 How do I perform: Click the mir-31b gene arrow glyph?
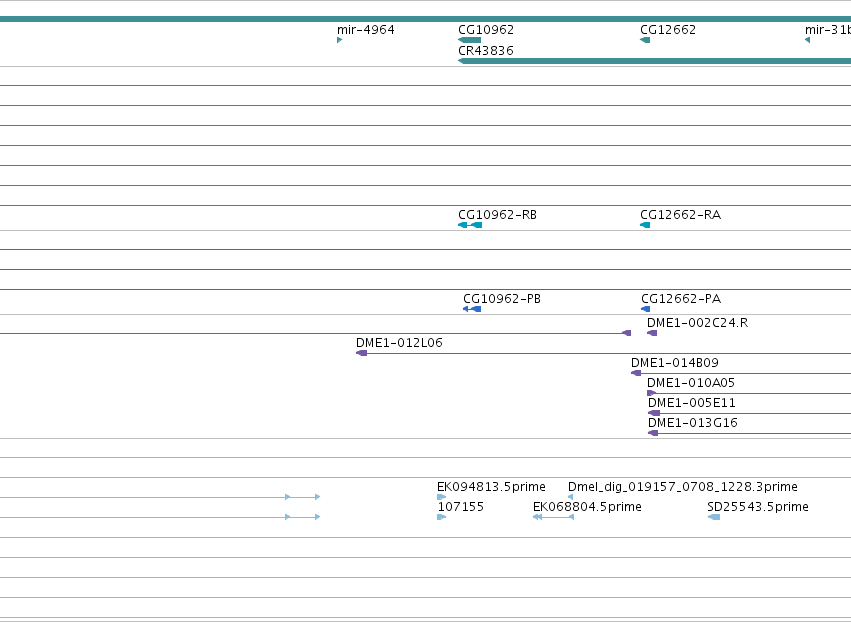pyautogui.click(x=808, y=40)
